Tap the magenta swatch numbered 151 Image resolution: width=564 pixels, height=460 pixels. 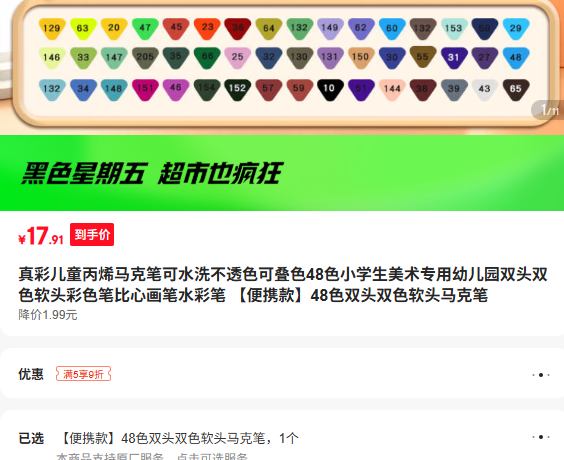pos(145,89)
